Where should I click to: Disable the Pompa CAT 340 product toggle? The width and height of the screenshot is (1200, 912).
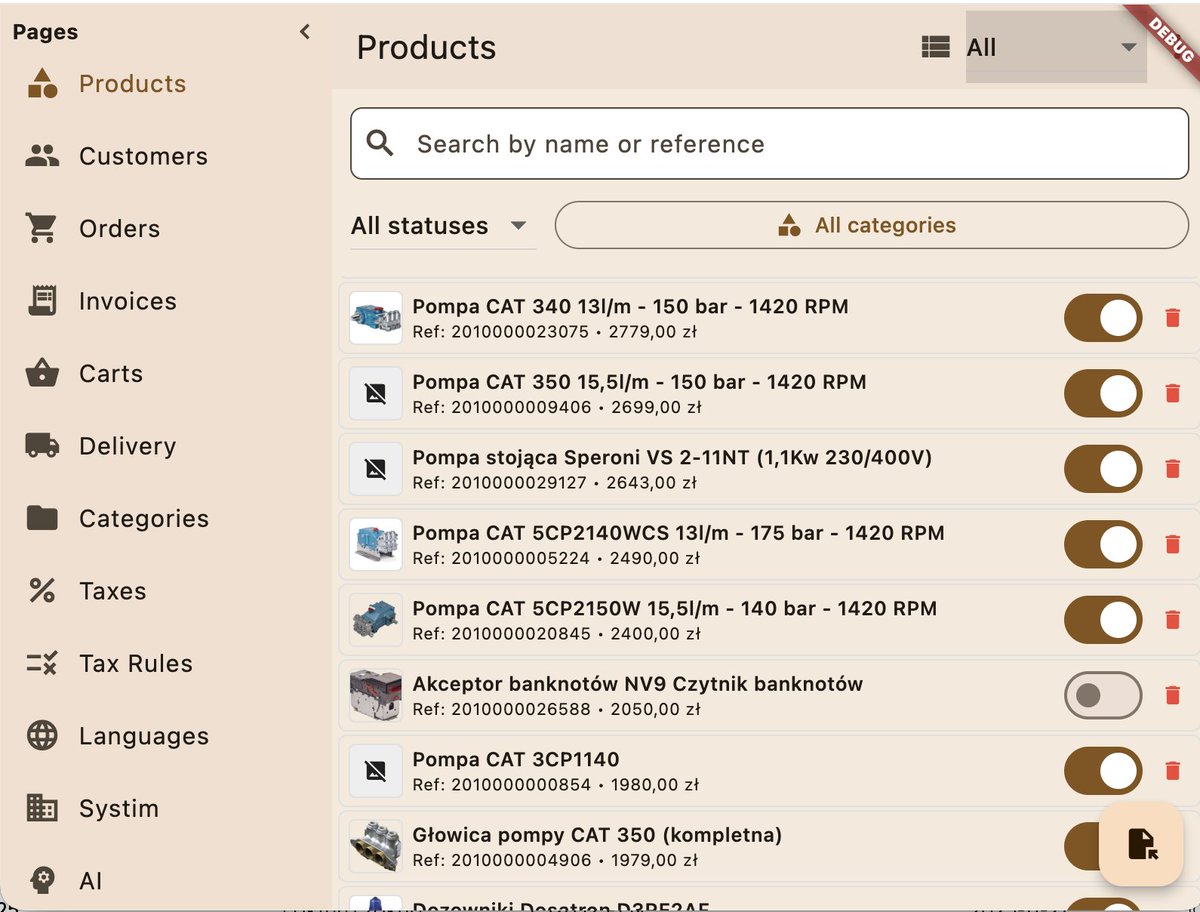coord(1103,318)
